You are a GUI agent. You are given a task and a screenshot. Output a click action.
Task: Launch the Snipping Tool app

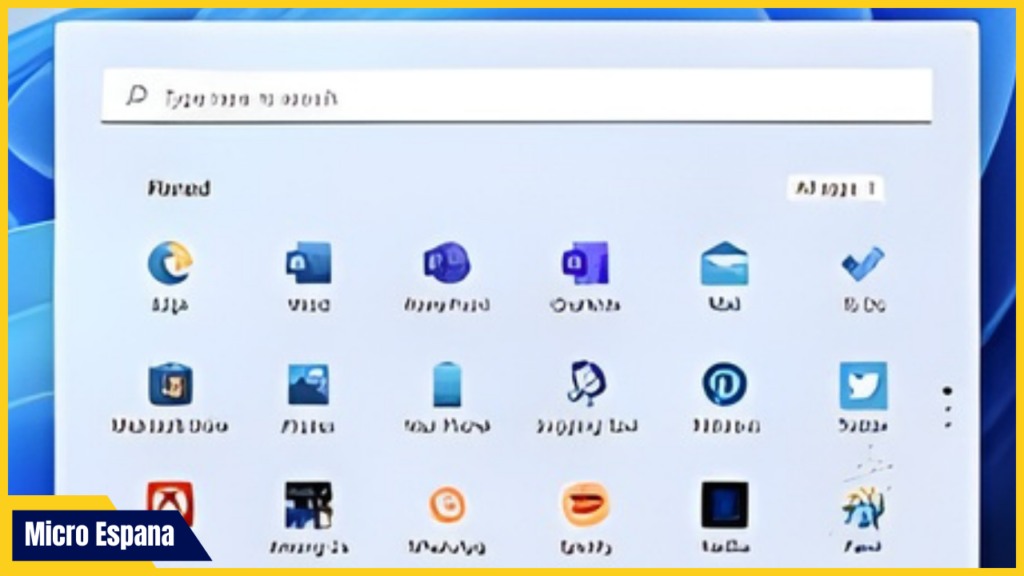click(584, 385)
